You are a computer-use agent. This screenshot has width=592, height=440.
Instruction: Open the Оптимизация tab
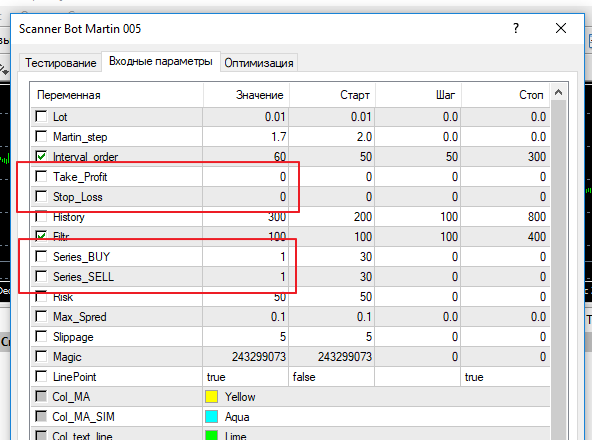point(259,63)
